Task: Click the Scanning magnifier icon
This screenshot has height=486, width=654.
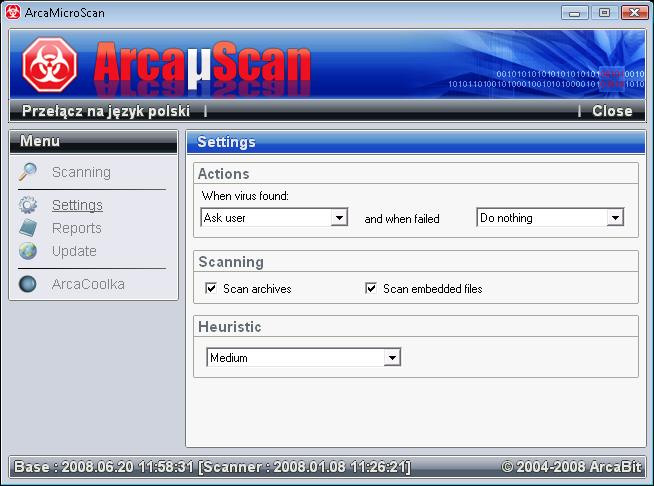Action: point(28,171)
